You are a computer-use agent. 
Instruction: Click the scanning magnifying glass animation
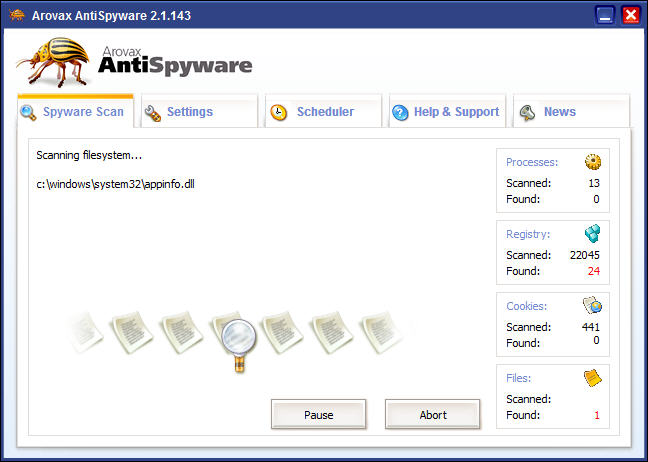click(x=239, y=344)
